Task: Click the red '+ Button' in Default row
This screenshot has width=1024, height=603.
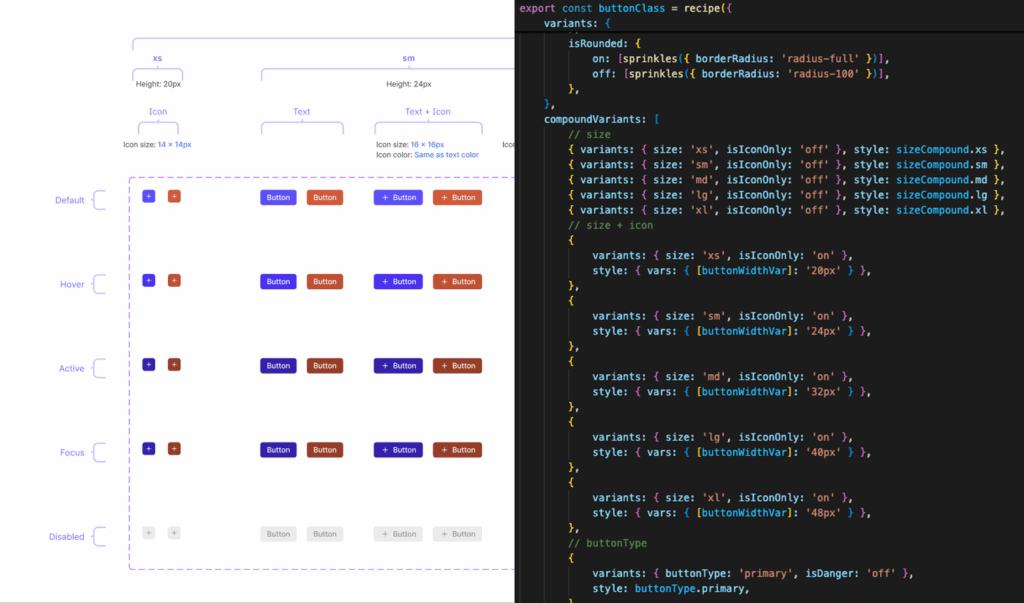Action: pyautogui.click(x=458, y=197)
